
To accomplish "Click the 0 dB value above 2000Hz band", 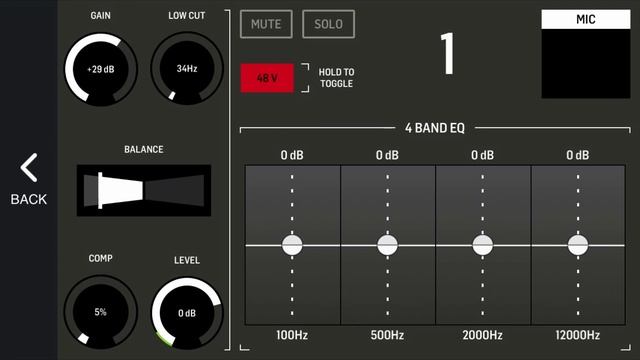I will click(482, 155).
